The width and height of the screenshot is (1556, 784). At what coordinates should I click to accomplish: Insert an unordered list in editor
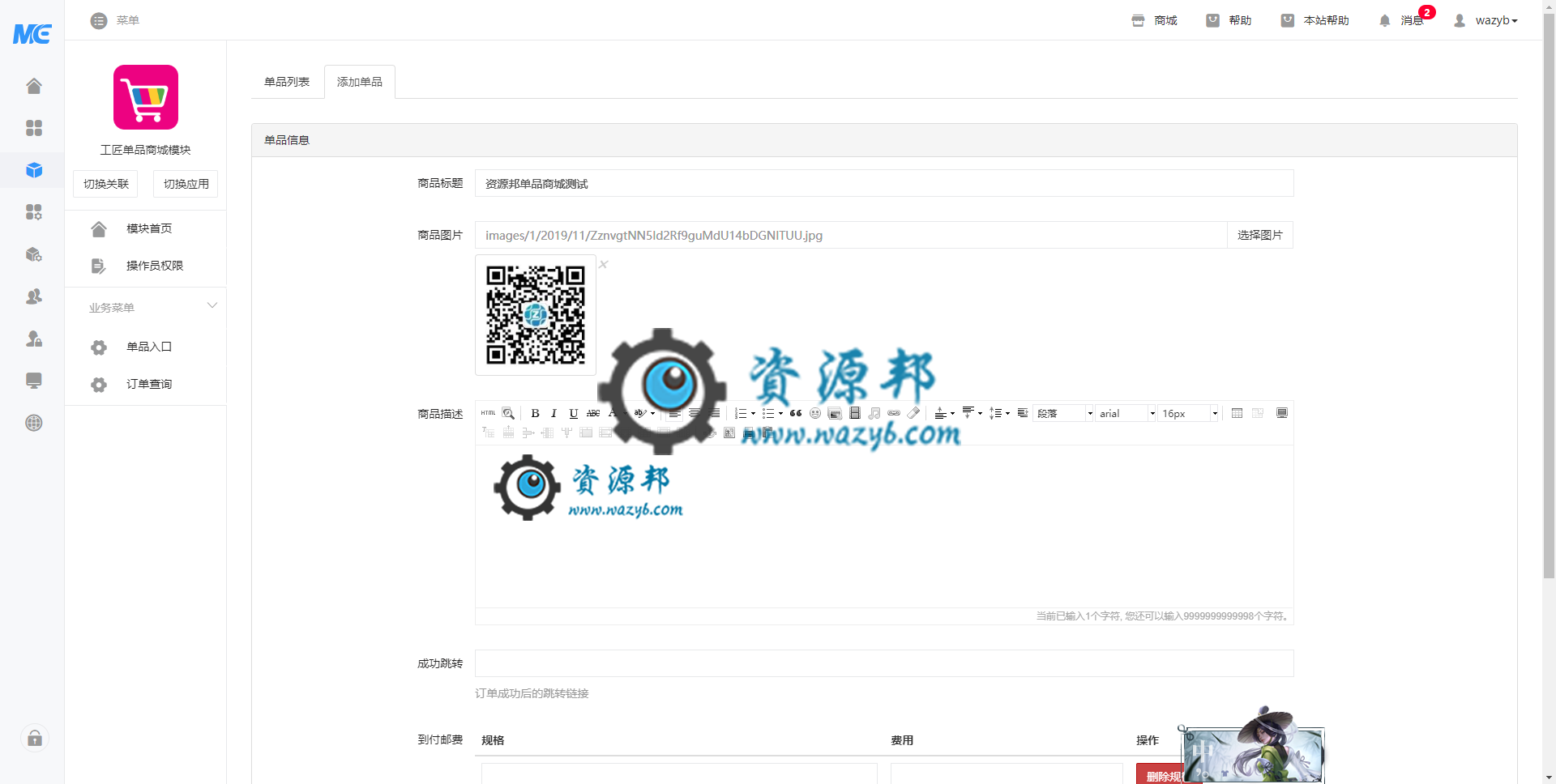[x=767, y=413]
